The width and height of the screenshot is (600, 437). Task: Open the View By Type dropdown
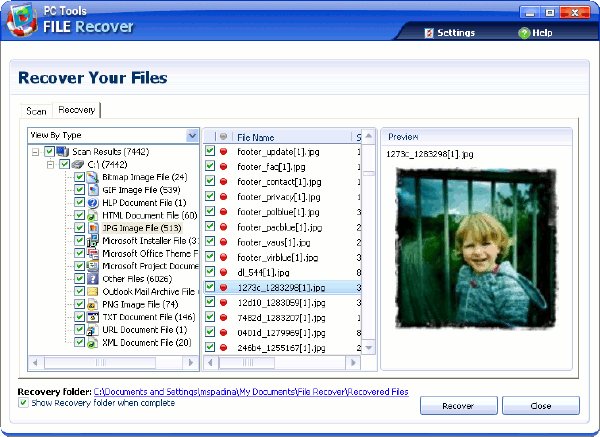tap(192, 135)
